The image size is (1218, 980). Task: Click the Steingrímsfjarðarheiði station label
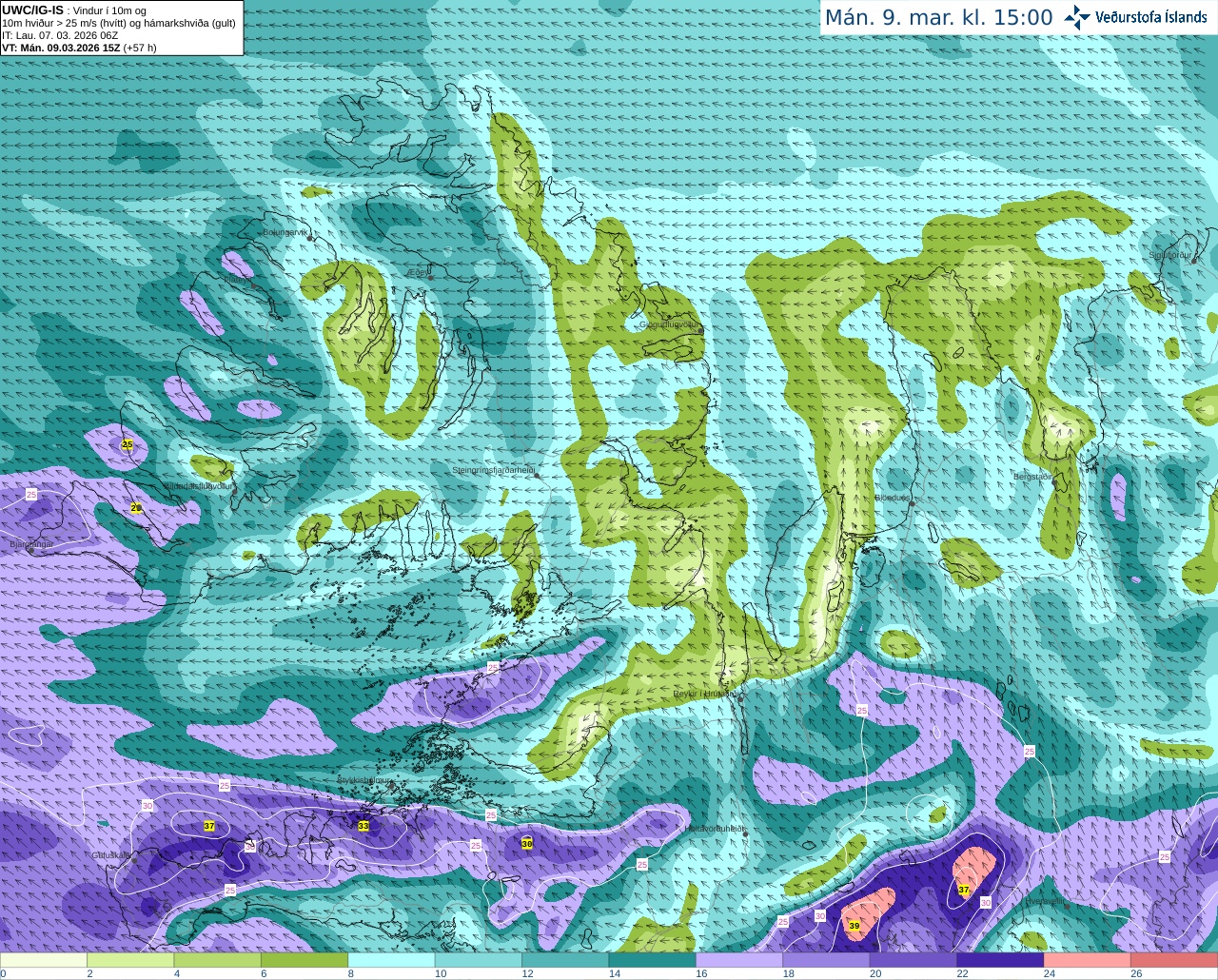click(x=493, y=470)
